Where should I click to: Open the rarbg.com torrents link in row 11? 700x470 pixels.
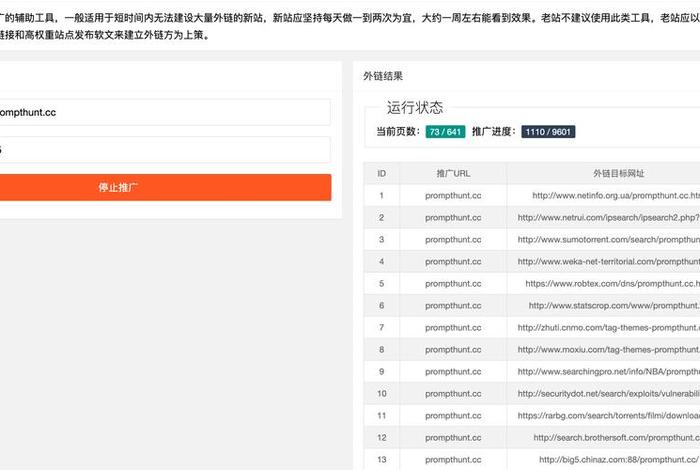tap(609, 416)
